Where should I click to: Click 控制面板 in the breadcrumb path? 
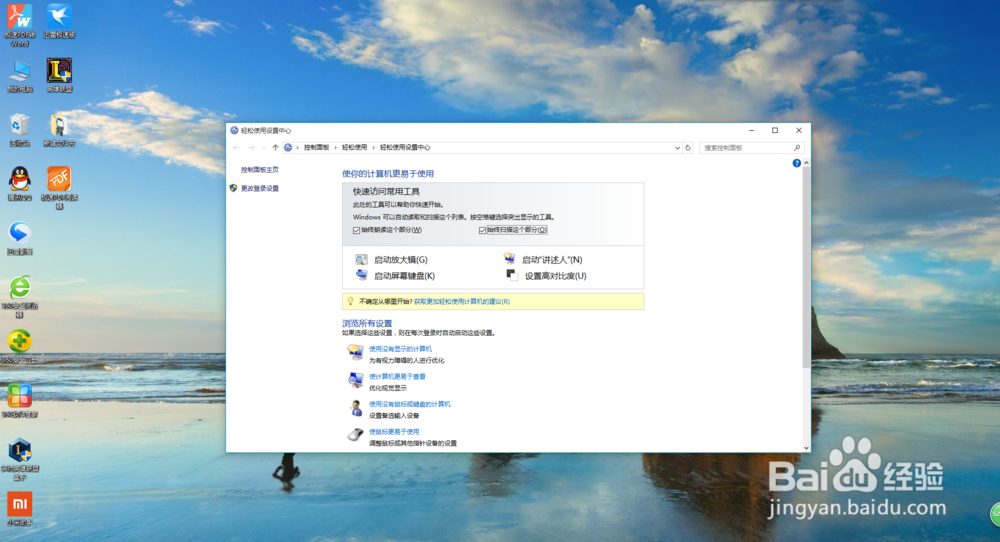[x=316, y=147]
